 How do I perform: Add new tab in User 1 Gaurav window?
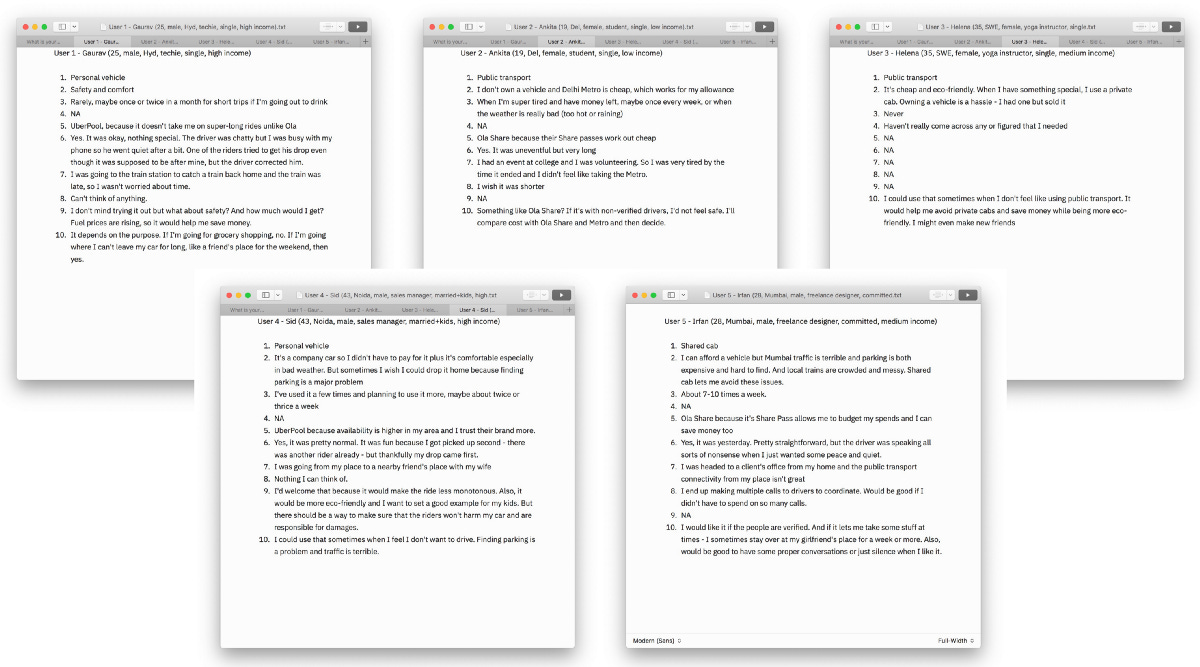click(x=365, y=42)
